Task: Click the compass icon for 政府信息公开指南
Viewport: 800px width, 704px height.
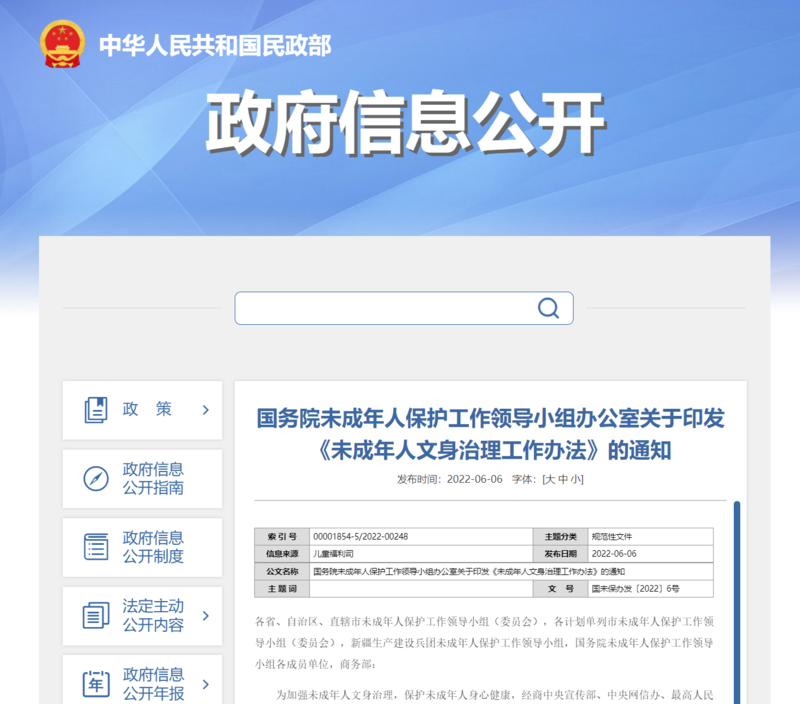Action: pyautogui.click(x=96, y=478)
